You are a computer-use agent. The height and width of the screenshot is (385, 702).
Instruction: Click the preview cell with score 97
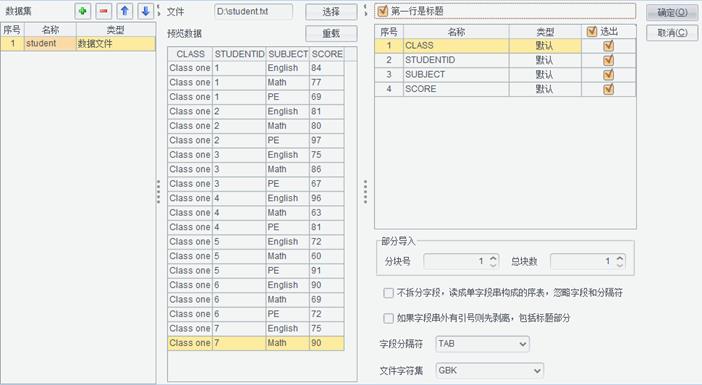[326, 140]
